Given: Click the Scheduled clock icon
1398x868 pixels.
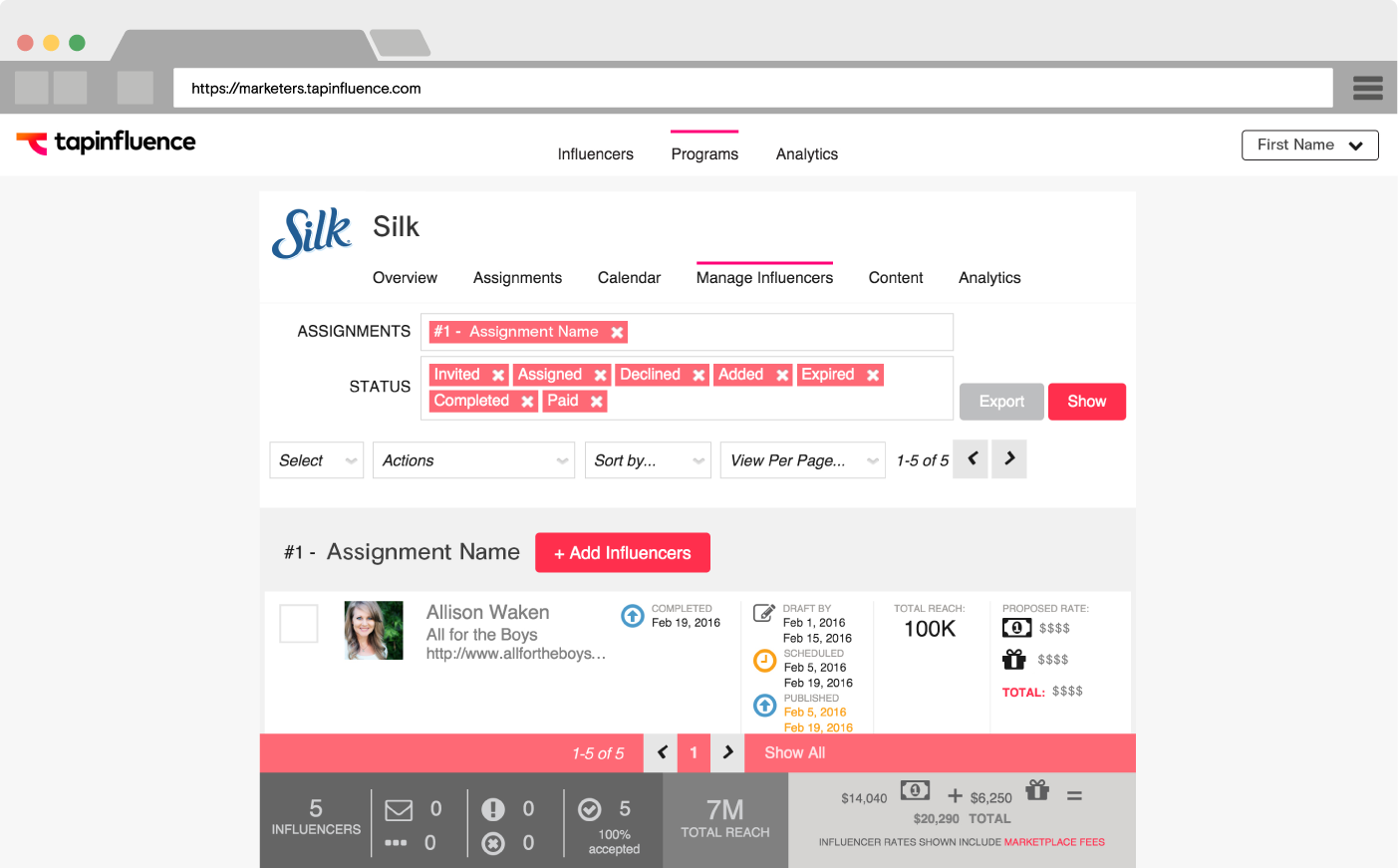Looking at the screenshot, I should coord(764,661).
